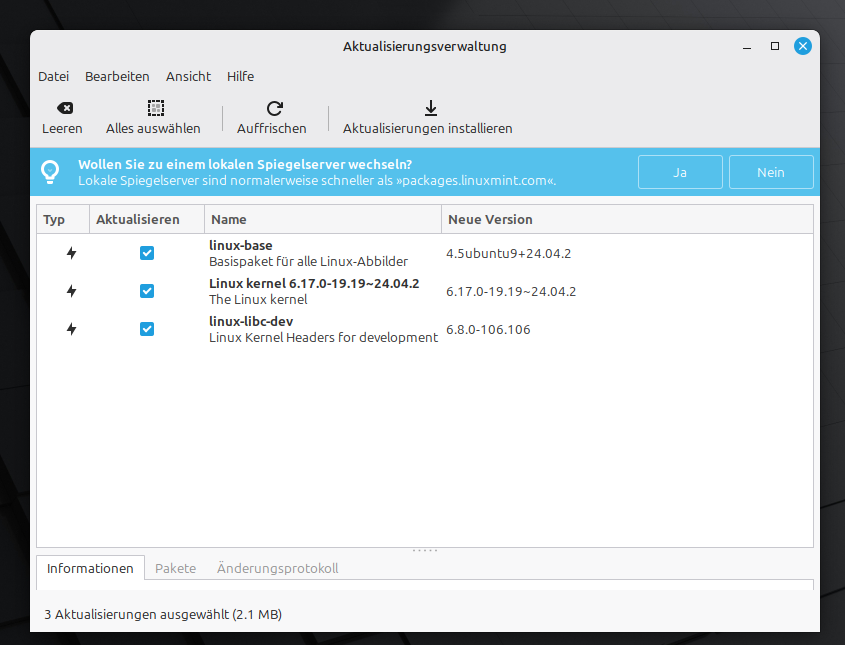845x645 pixels.
Task: Close the Aktualisierungsverwaltung window
Action: tap(803, 46)
